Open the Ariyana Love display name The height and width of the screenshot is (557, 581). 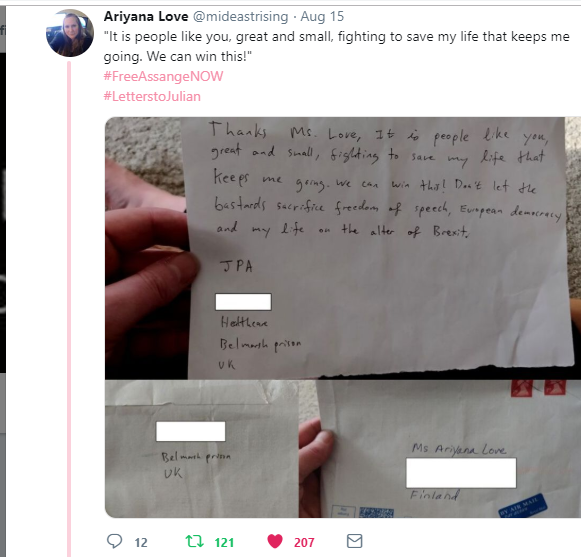(146, 16)
